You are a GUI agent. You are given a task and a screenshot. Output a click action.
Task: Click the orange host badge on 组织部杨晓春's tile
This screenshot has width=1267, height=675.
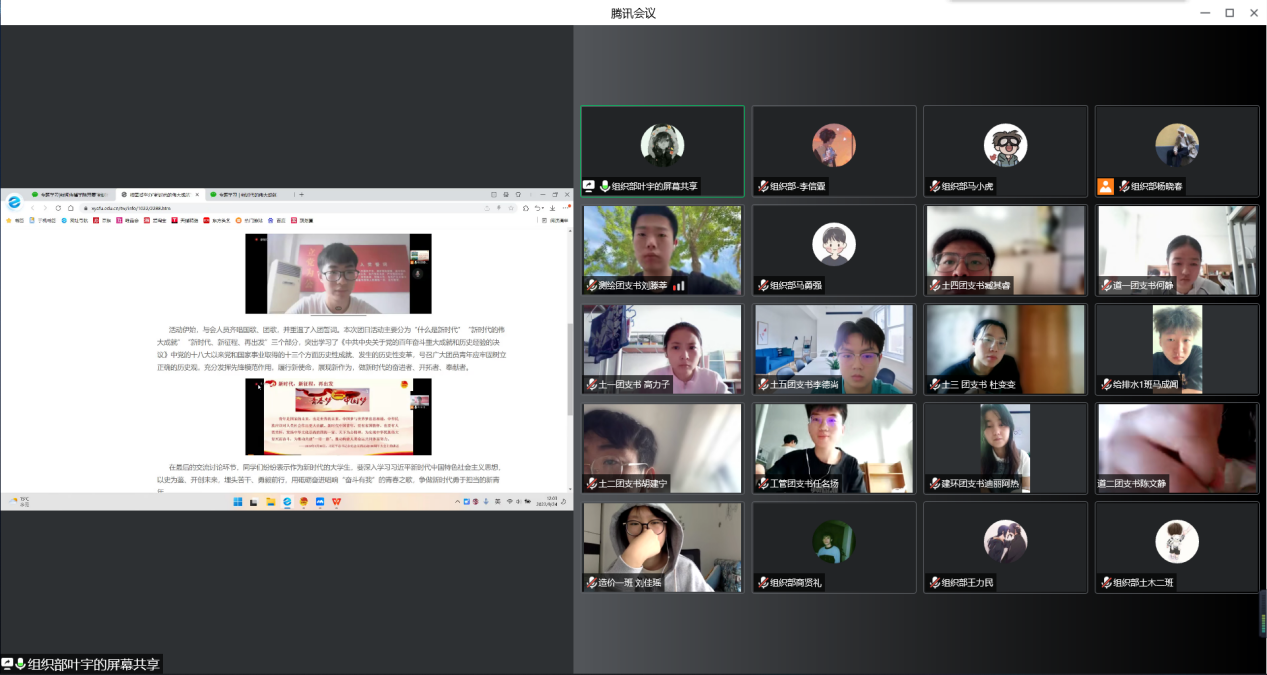(1105, 186)
